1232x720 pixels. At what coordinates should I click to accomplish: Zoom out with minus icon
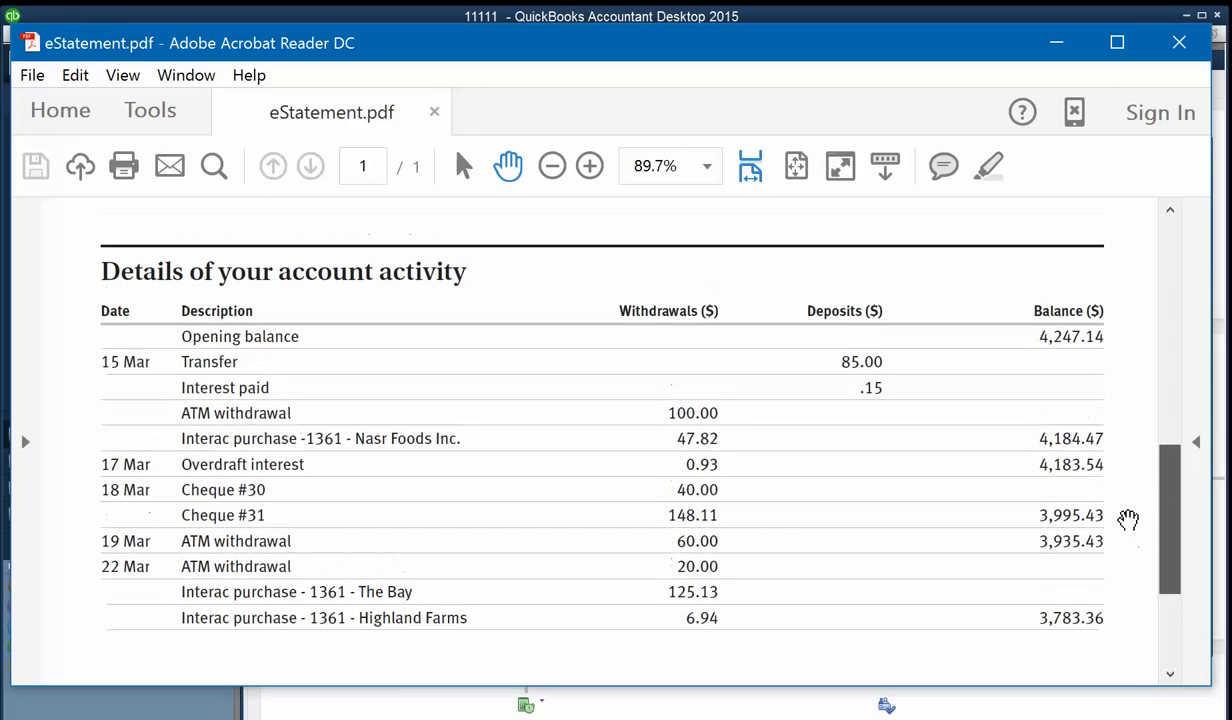point(552,166)
